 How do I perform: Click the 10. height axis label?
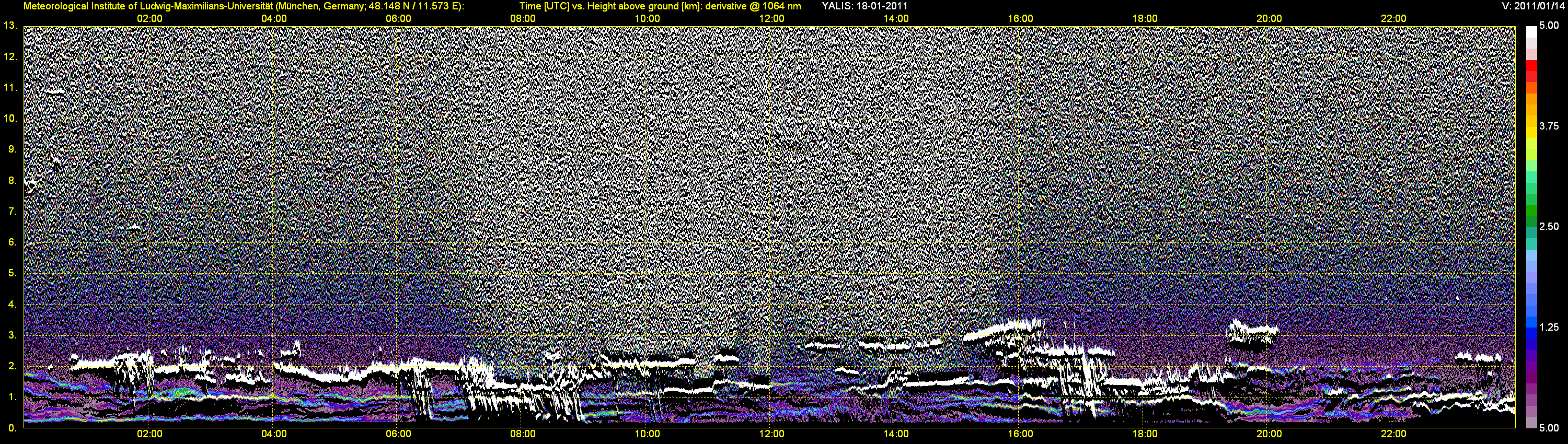pos(10,119)
